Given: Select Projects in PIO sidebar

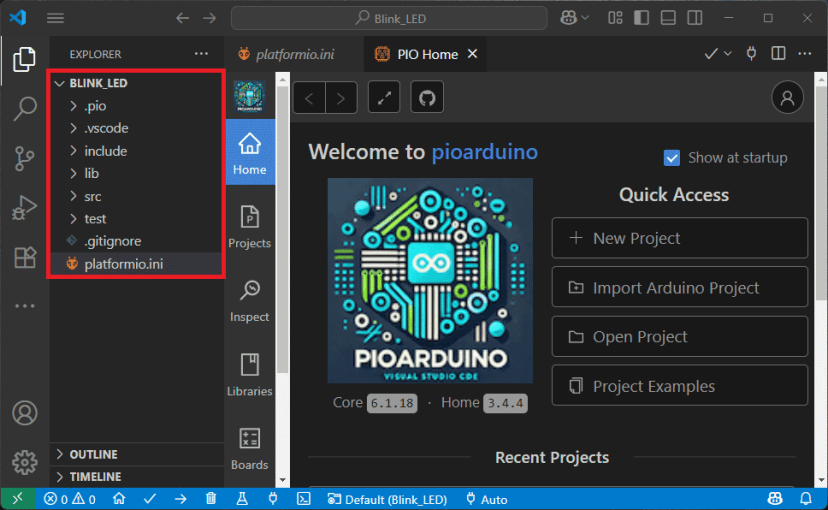Looking at the screenshot, I should [x=250, y=226].
